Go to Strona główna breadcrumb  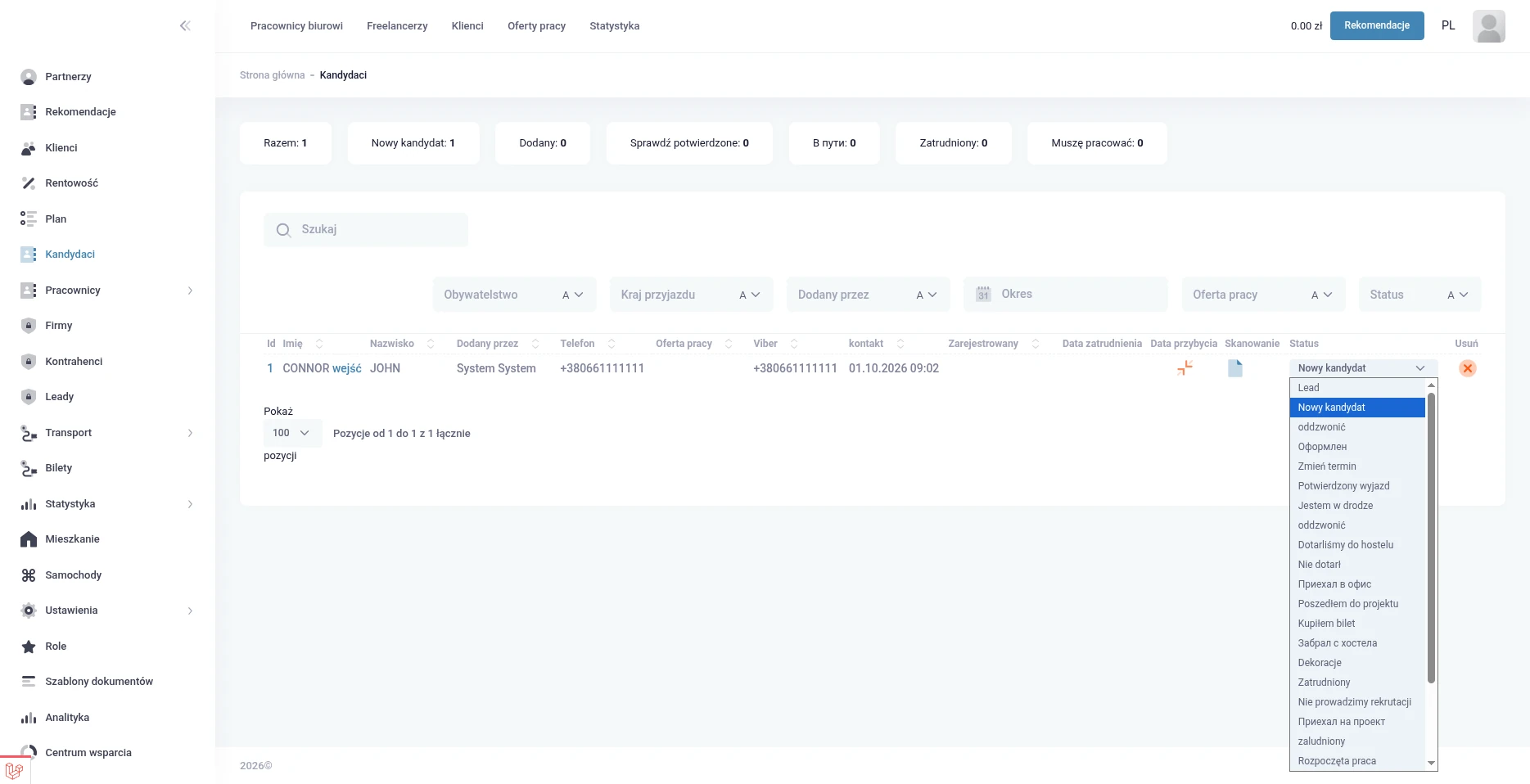pos(272,75)
